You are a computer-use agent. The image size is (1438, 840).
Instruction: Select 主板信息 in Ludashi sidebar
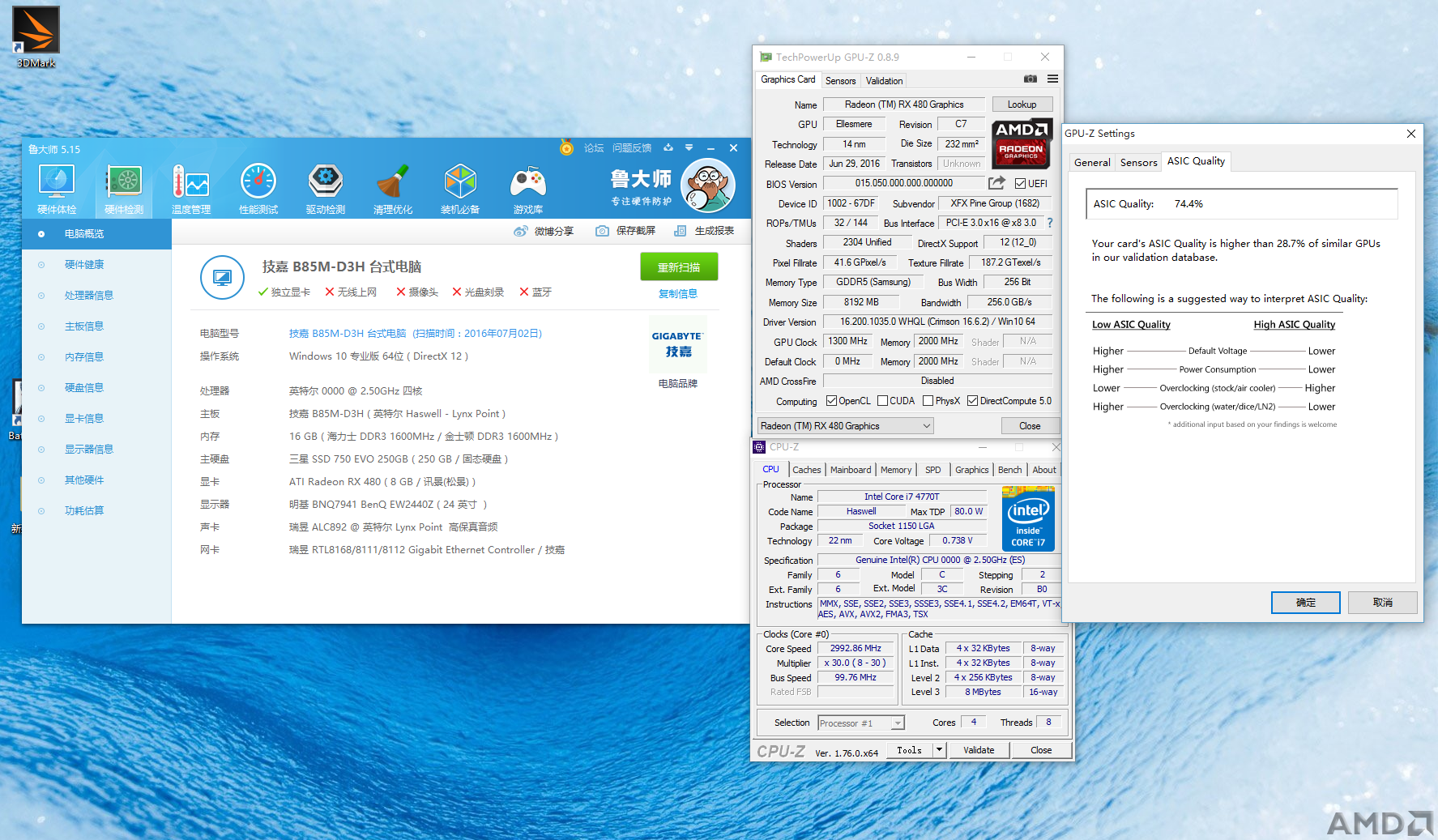96,326
